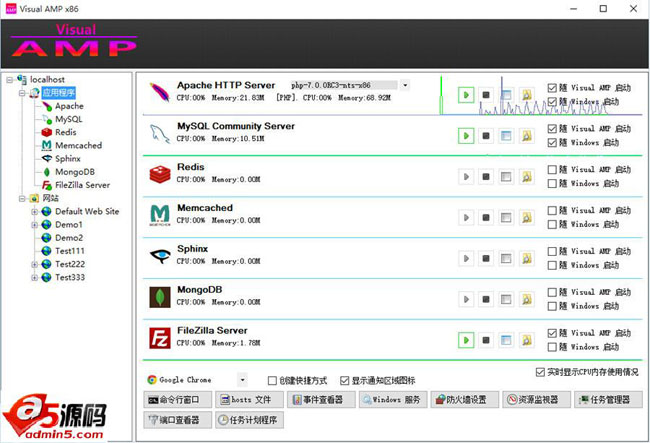Enable FileZilla Server start with Windows
The image size is (650, 443).
[552, 347]
